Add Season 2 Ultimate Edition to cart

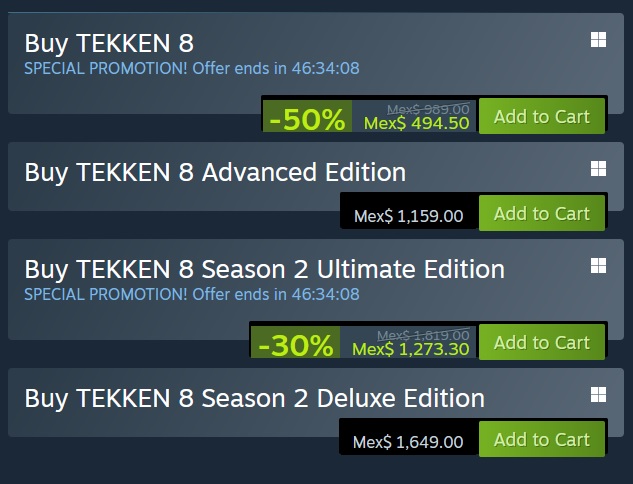542,342
